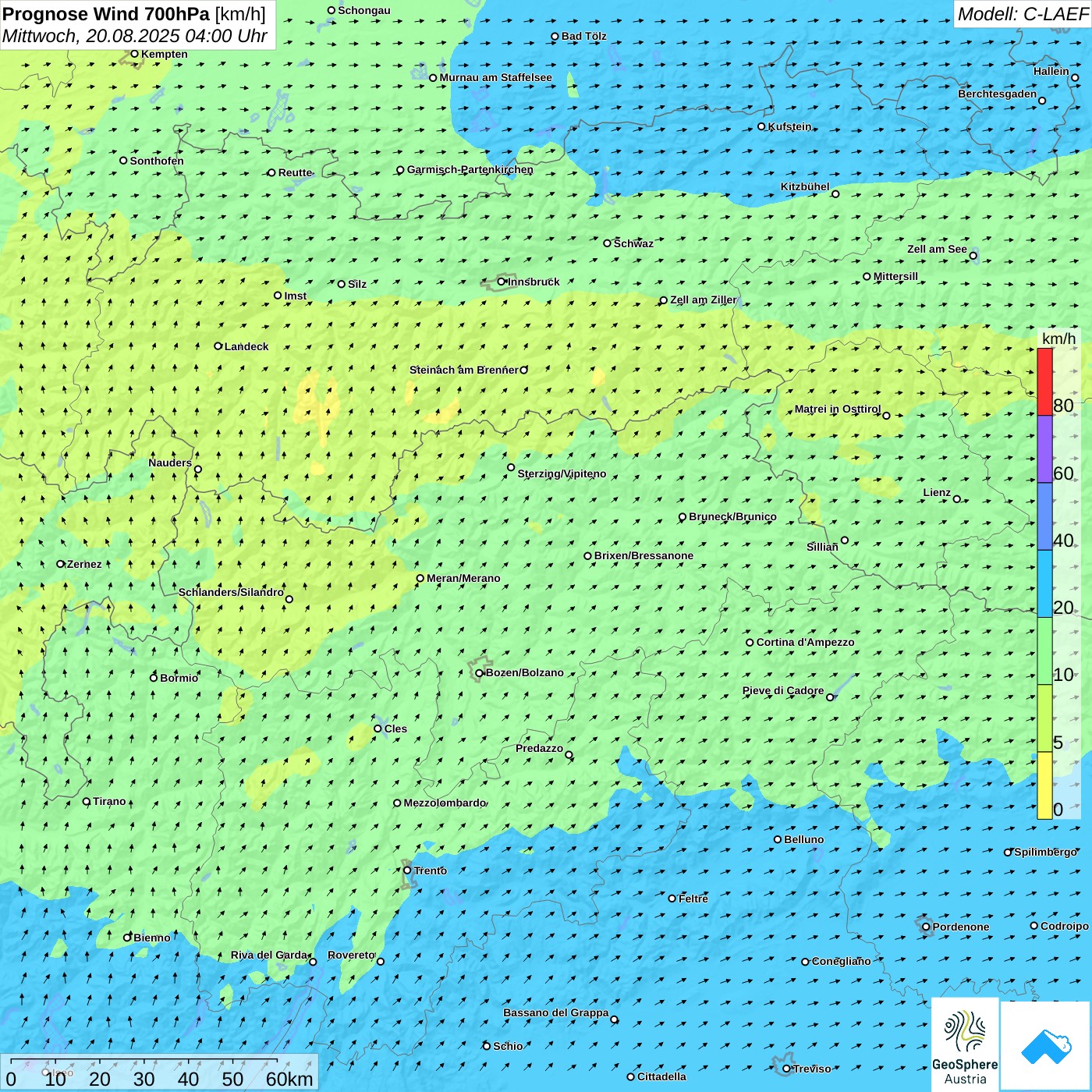Viewport: 1092px width, 1092px height.
Task: Click the GeoSphere Austria logo
Action: [965, 1044]
